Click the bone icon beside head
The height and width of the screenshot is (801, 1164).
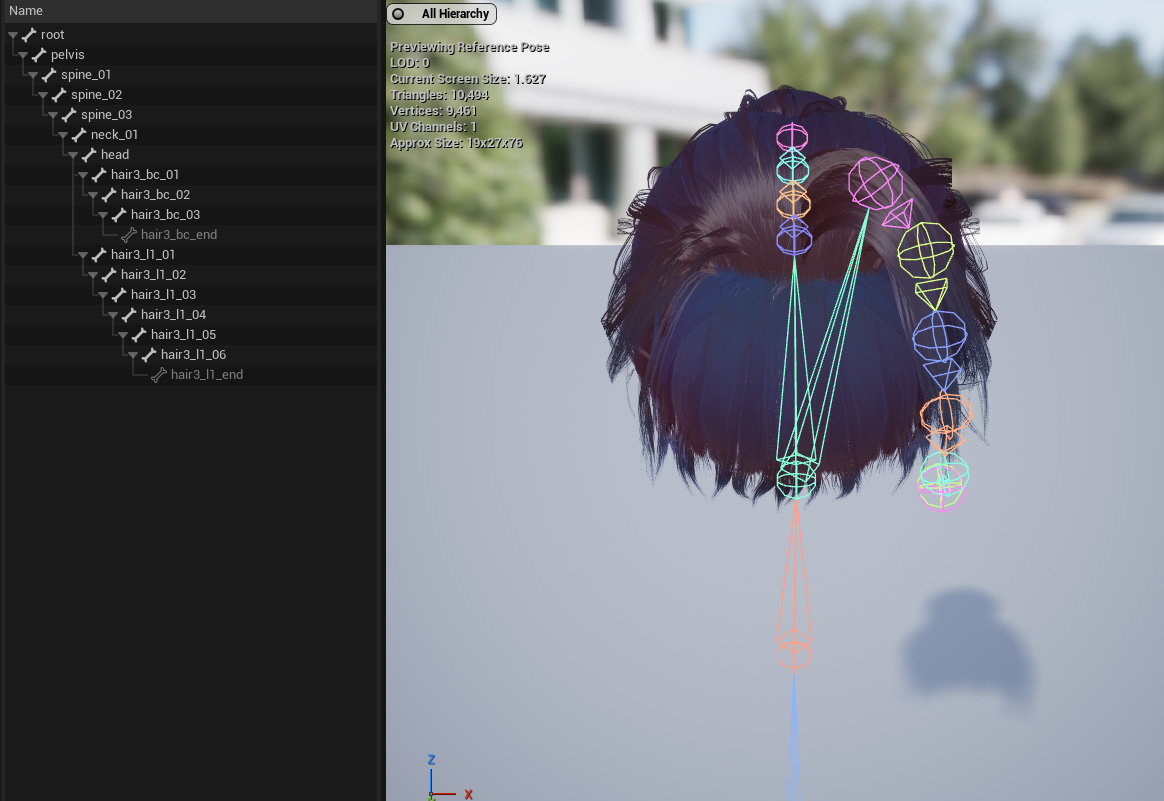(89, 155)
